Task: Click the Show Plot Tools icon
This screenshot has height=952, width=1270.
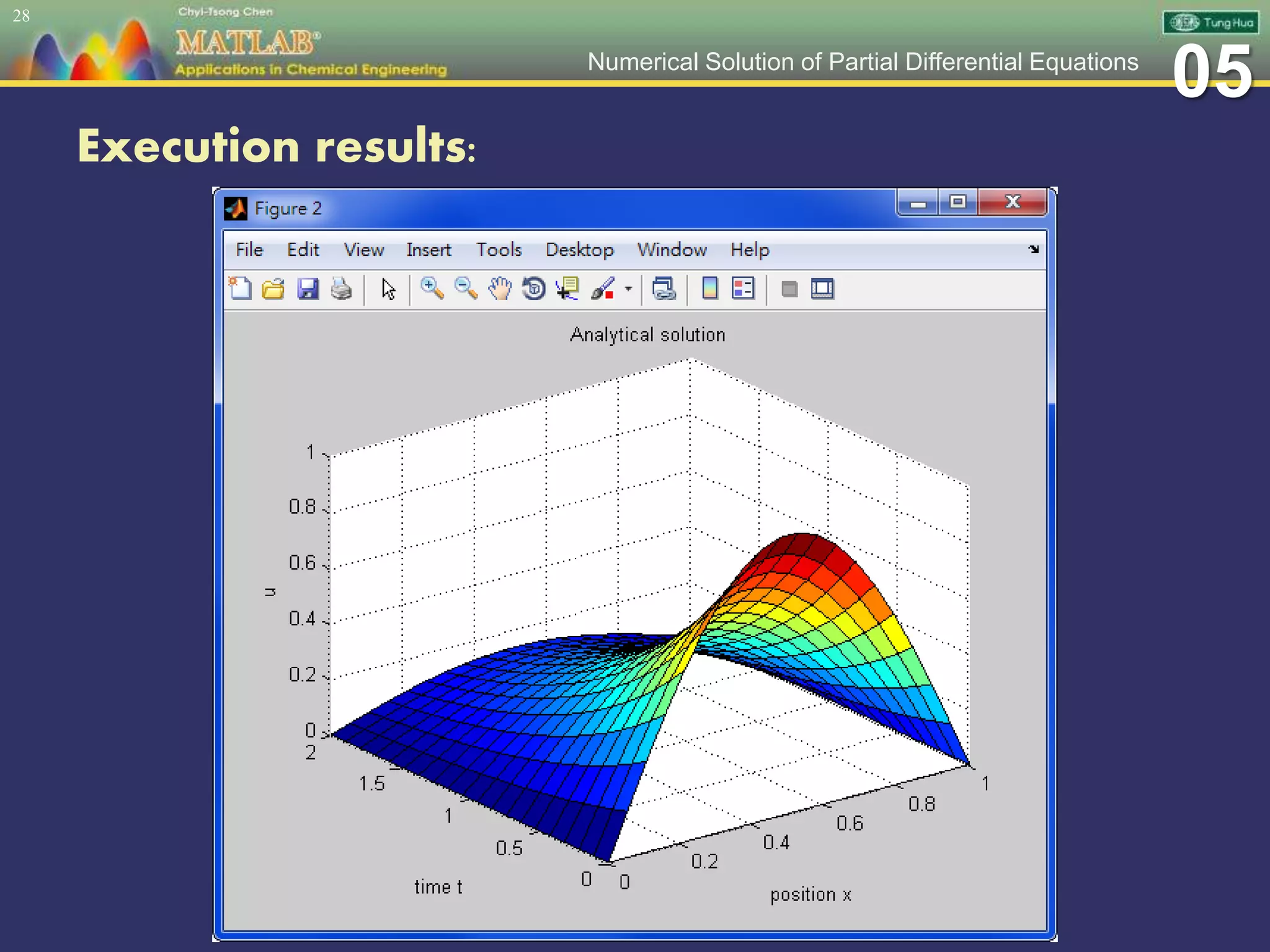Action: [823, 289]
